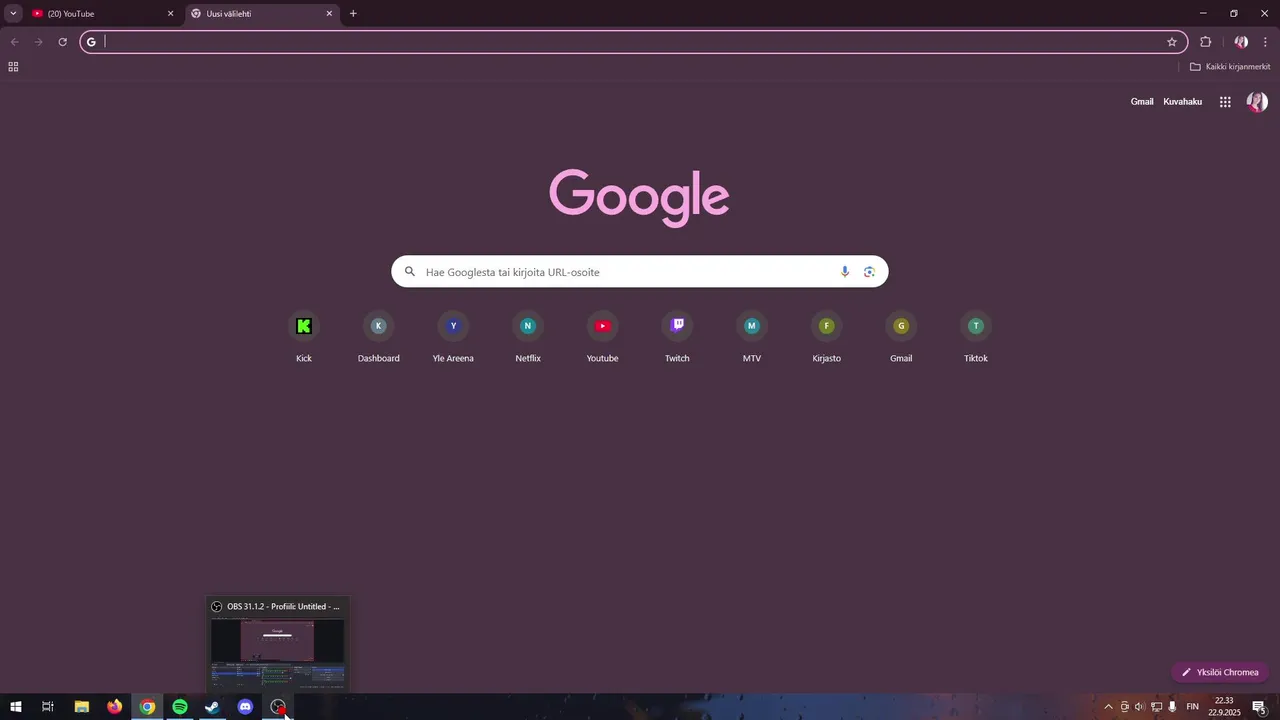Open Kaikki kirjanmerkit bookmarks folder
Viewport: 1280px width, 720px height.
tap(1230, 67)
